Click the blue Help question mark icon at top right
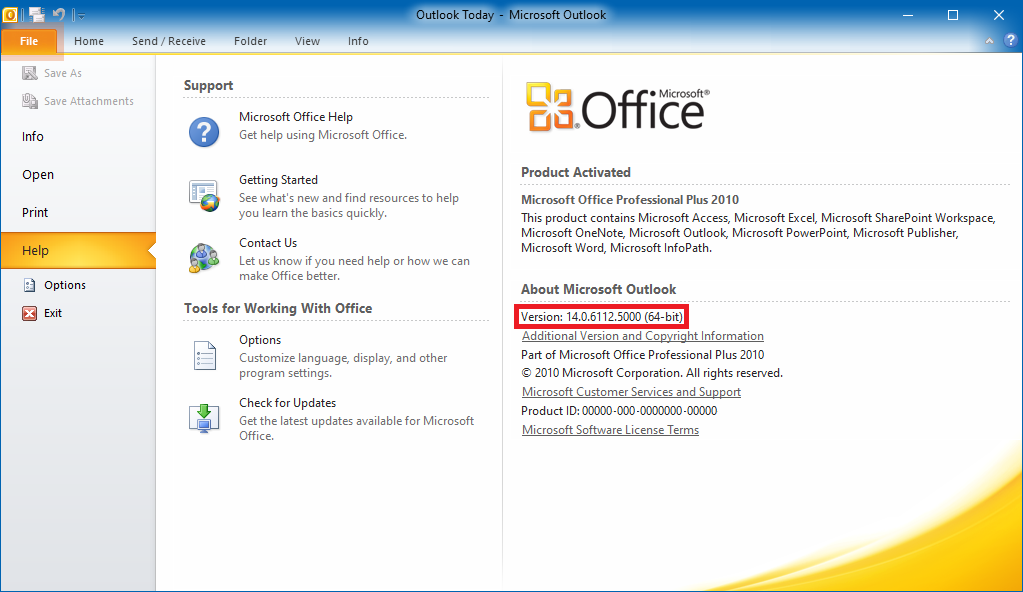The height and width of the screenshot is (592, 1023). tap(1007, 41)
